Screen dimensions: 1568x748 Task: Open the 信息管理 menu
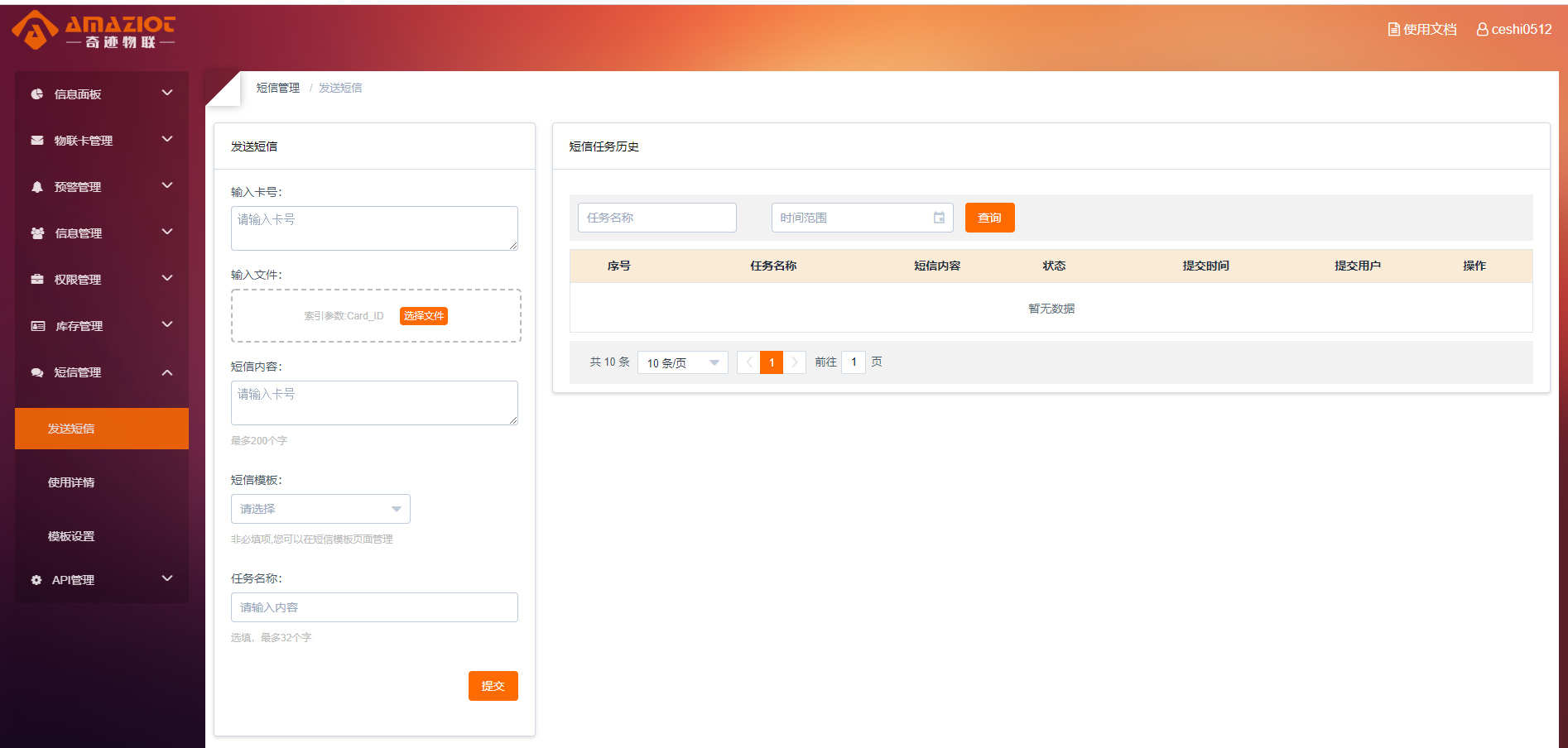(x=102, y=233)
